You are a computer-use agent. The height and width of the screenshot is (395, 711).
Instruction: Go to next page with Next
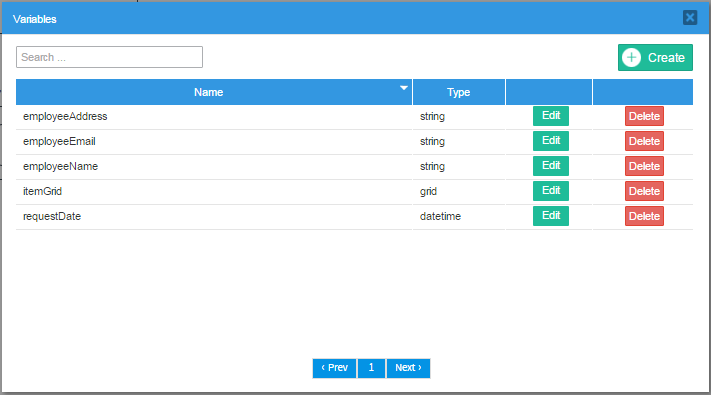coord(408,368)
